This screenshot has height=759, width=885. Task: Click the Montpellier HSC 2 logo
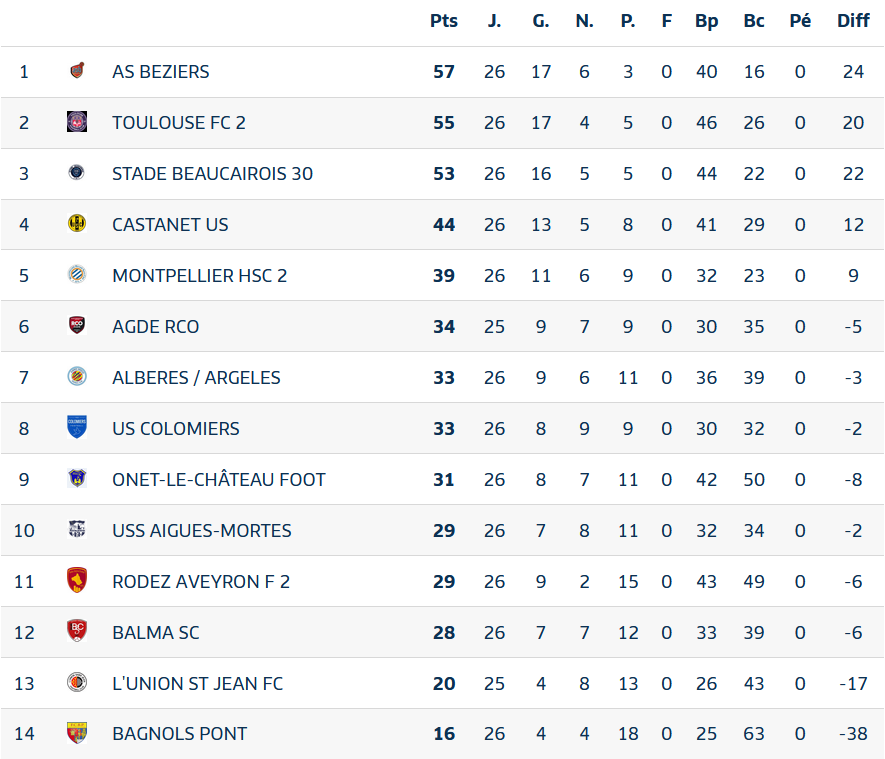(77, 275)
